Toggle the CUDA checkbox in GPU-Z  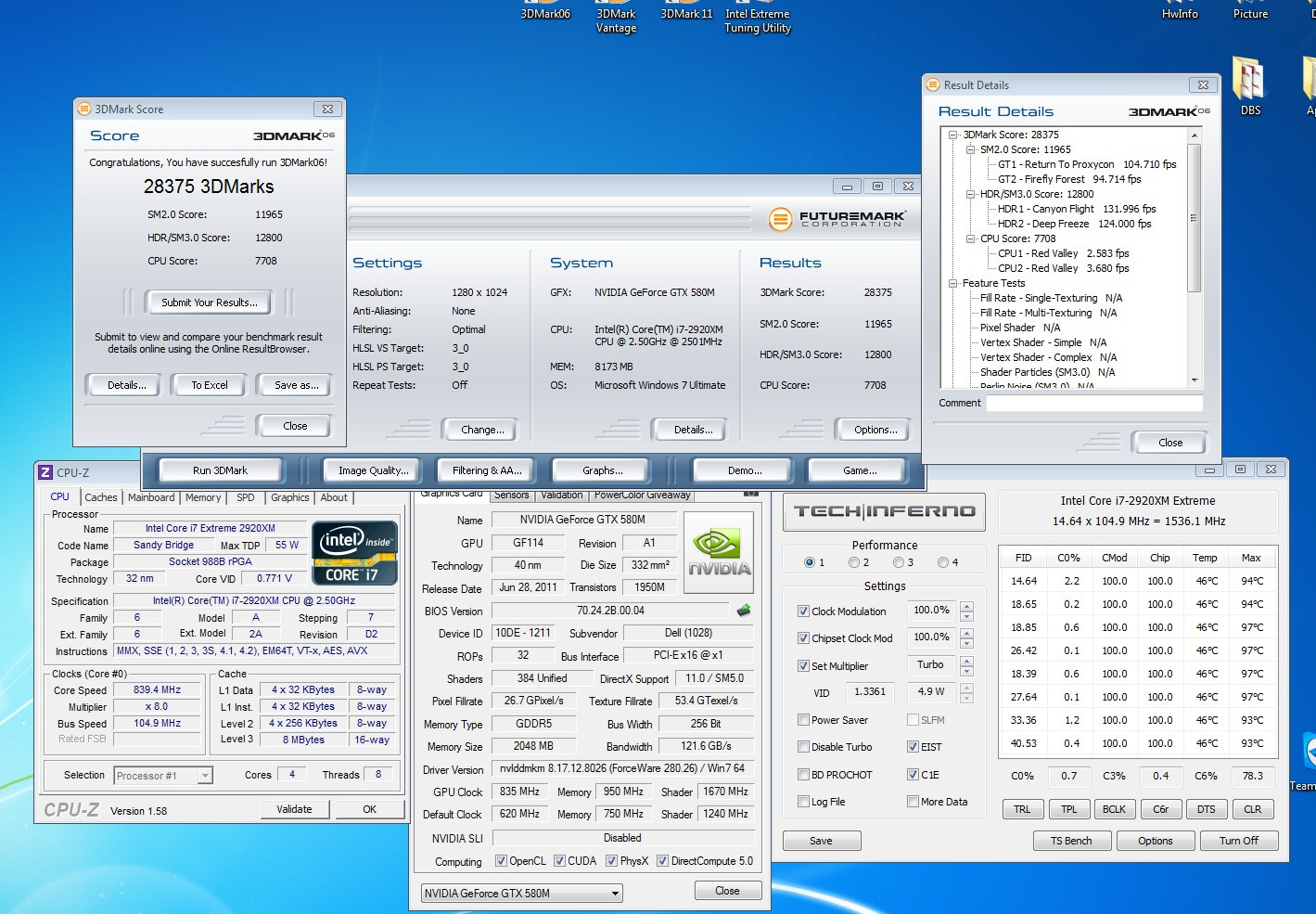pos(559,861)
